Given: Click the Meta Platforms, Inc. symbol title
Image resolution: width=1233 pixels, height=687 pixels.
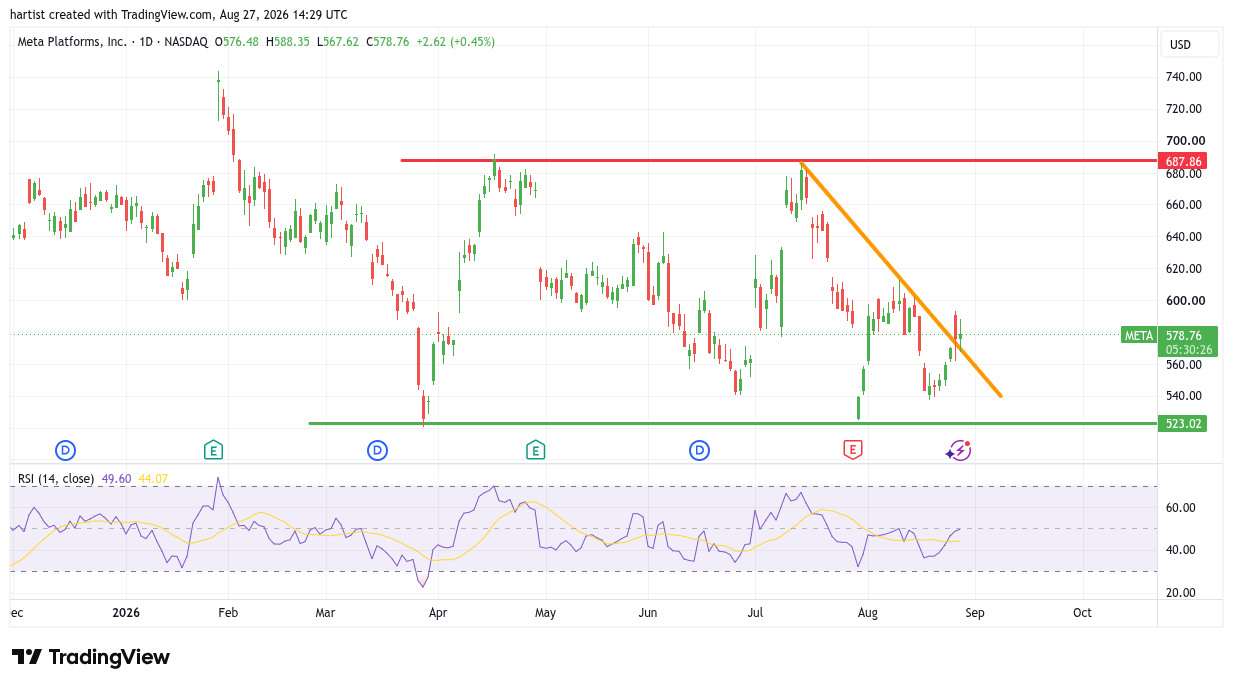Looking at the screenshot, I should click(x=73, y=42).
